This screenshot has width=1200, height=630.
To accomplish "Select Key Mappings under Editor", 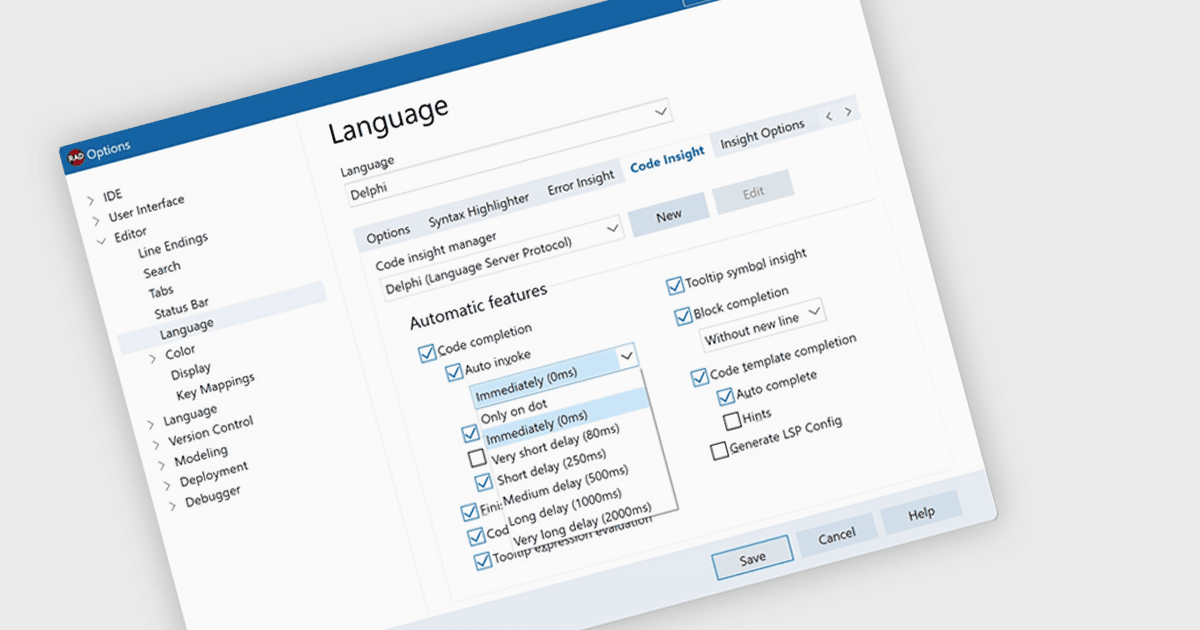I will (215, 387).
